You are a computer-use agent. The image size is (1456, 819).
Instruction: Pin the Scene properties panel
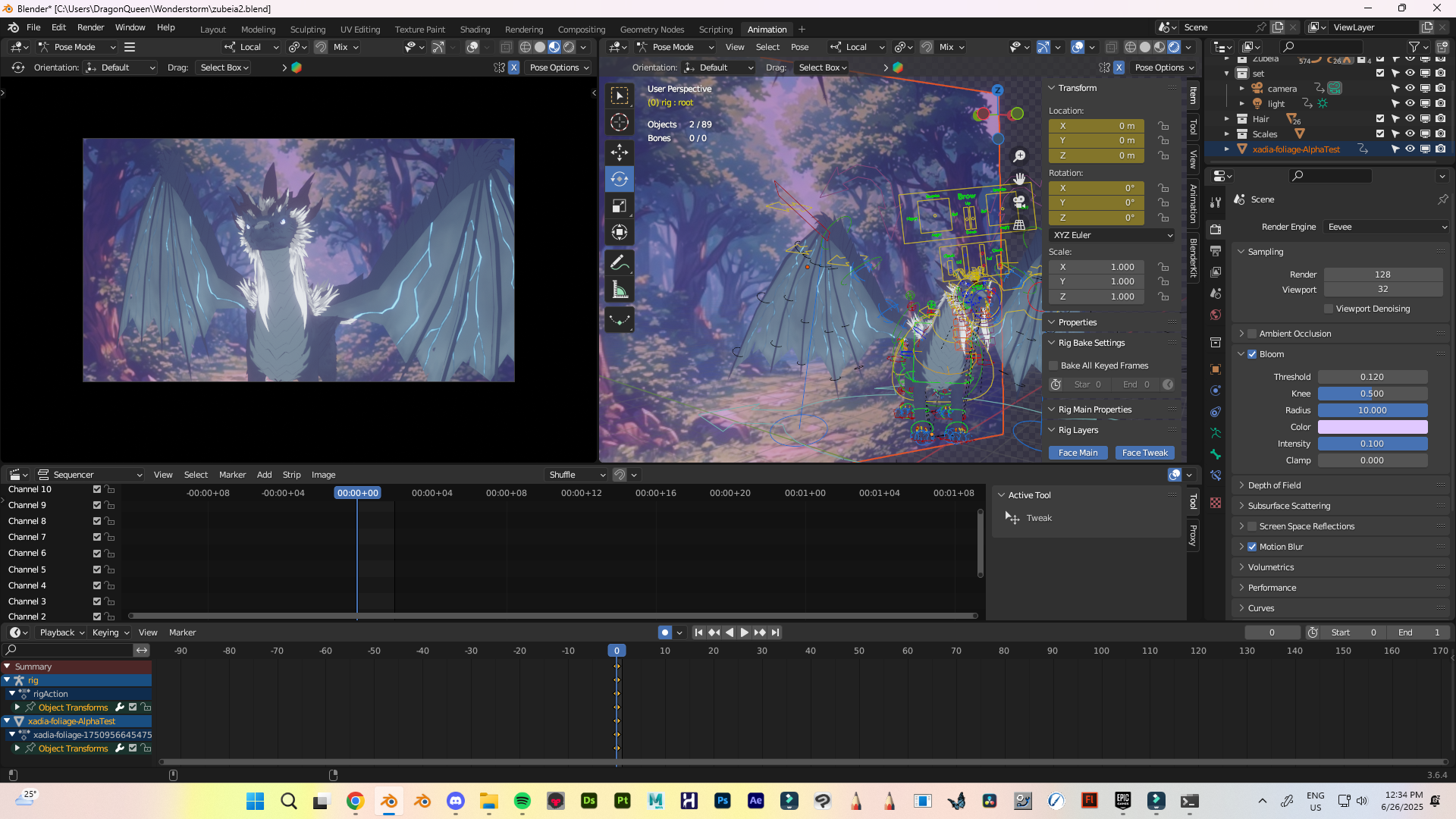(x=1442, y=199)
